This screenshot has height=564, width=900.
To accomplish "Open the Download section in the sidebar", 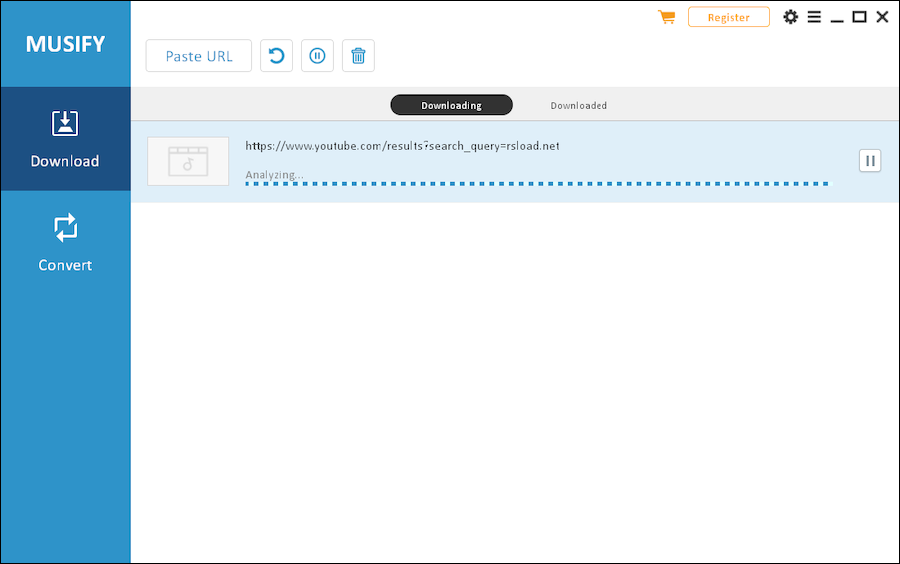I will (65, 139).
